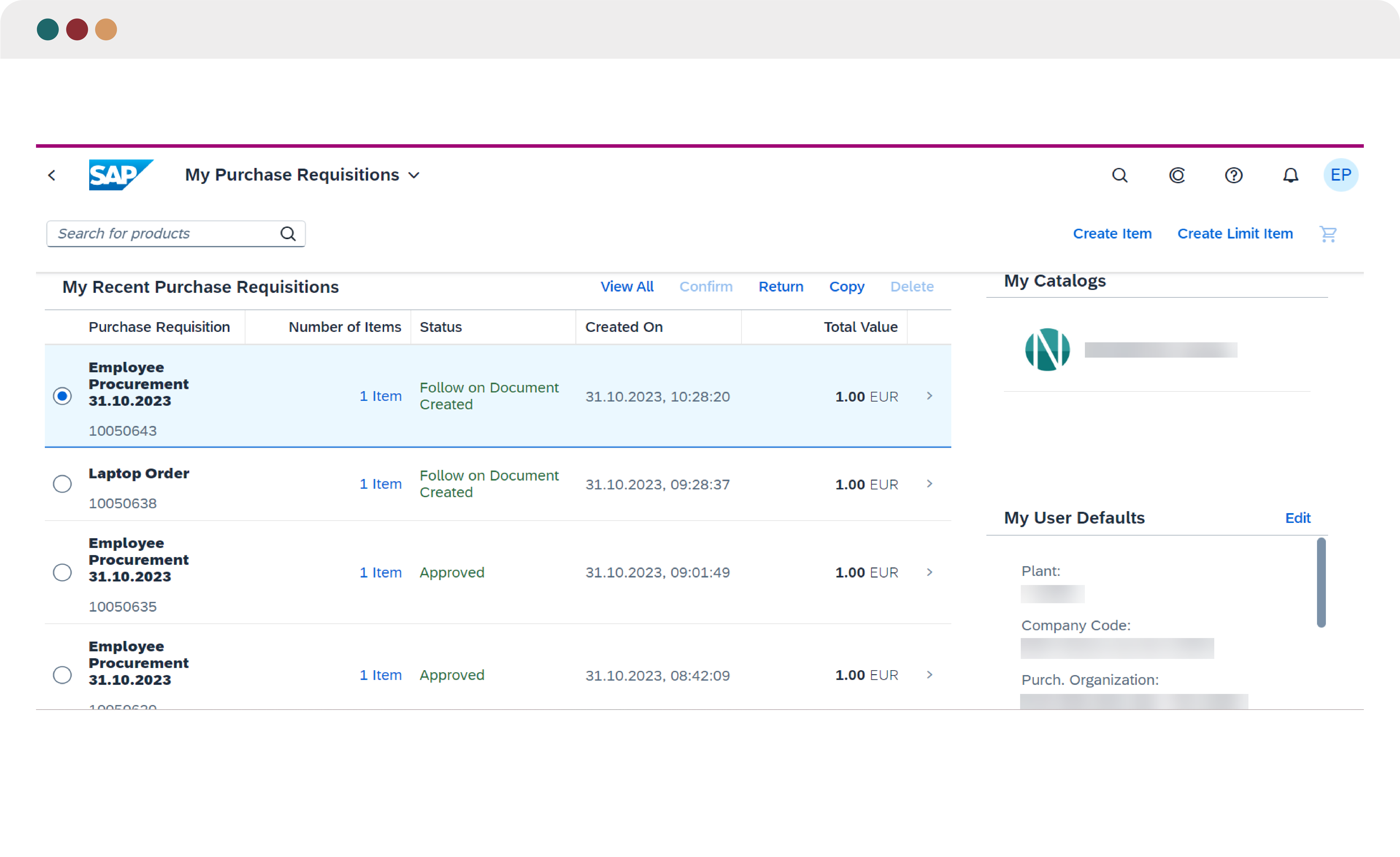Click View All requisitions
Image resolution: width=1400 pixels, height=857 pixels.
coord(627,287)
